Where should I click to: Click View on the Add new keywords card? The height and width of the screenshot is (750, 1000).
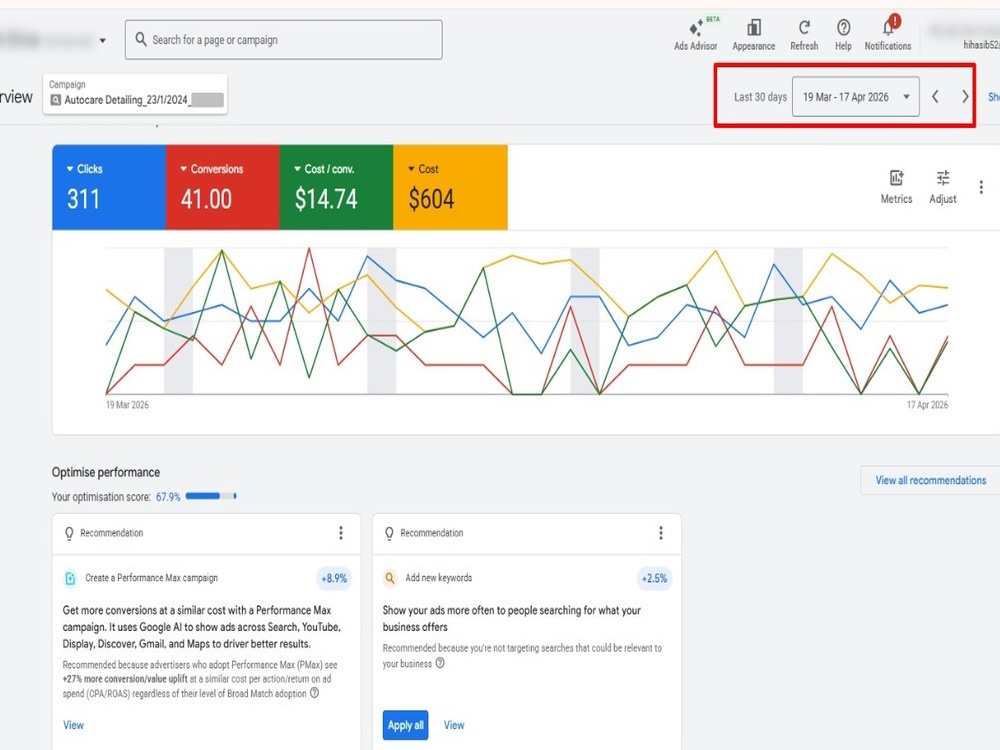point(454,725)
